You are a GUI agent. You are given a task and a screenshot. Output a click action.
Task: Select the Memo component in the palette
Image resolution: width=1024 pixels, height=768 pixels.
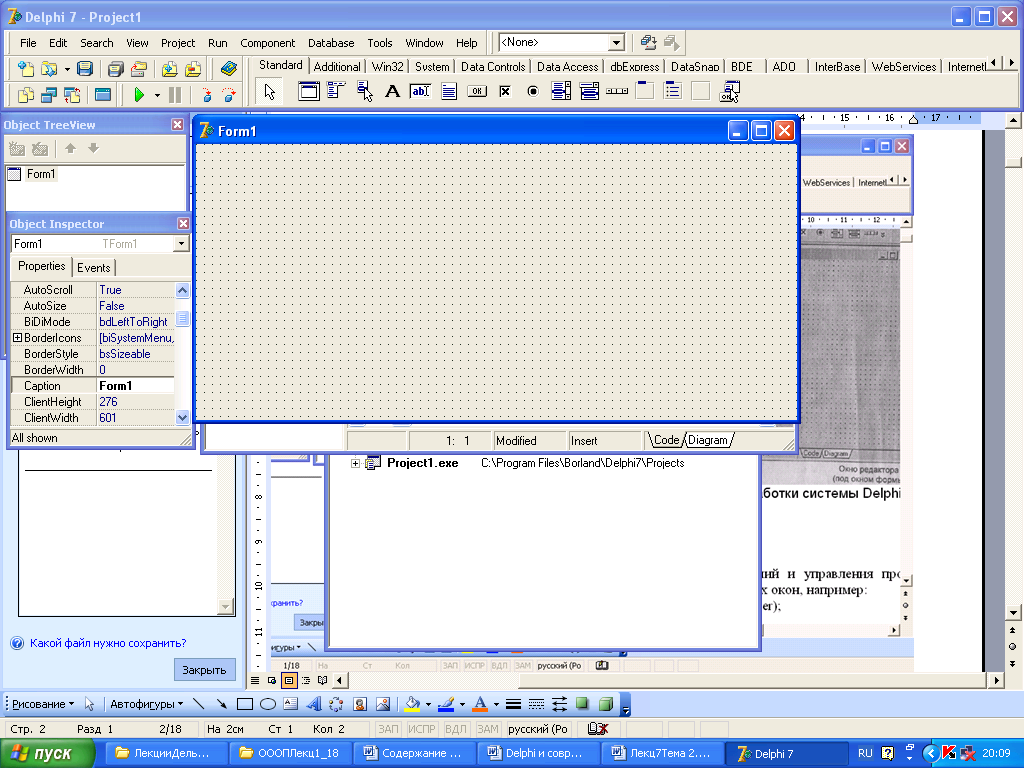pos(449,92)
